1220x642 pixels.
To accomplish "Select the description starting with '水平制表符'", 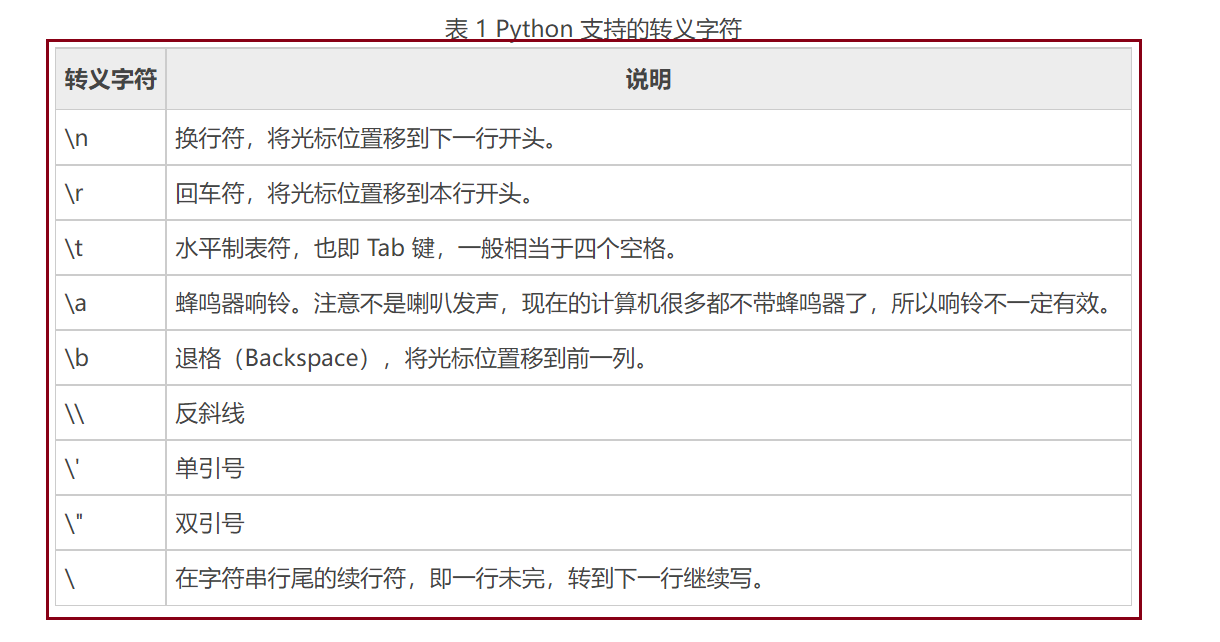I will [x=427, y=248].
